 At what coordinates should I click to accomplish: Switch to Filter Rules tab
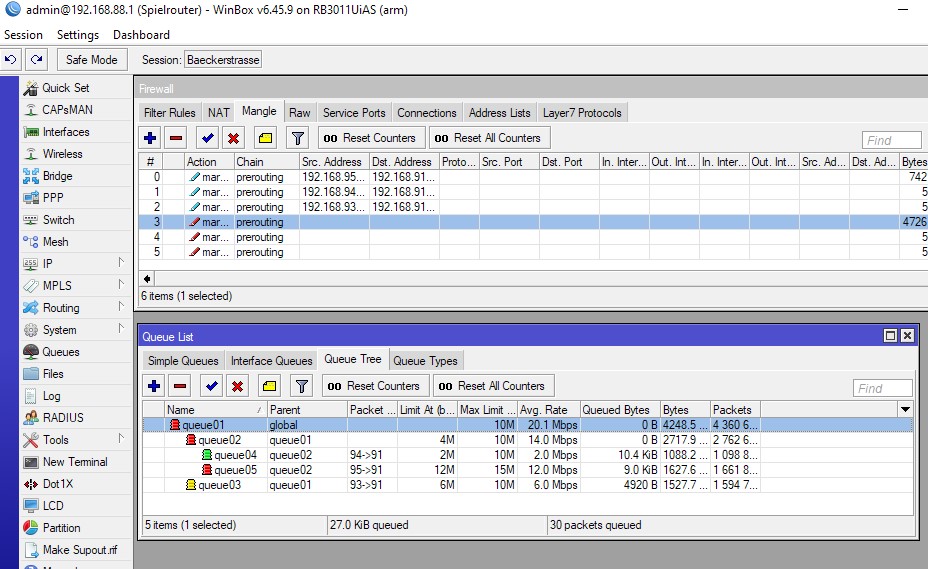(x=169, y=112)
